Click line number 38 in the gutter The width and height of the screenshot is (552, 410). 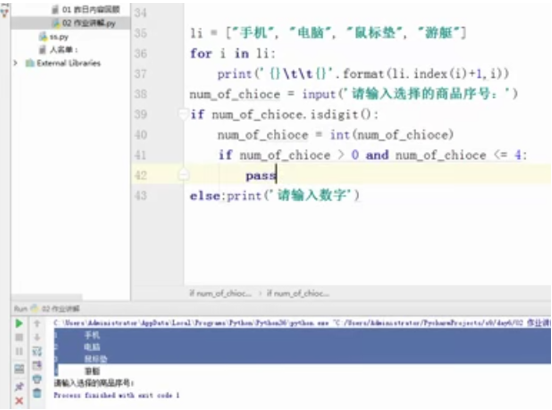pos(140,94)
